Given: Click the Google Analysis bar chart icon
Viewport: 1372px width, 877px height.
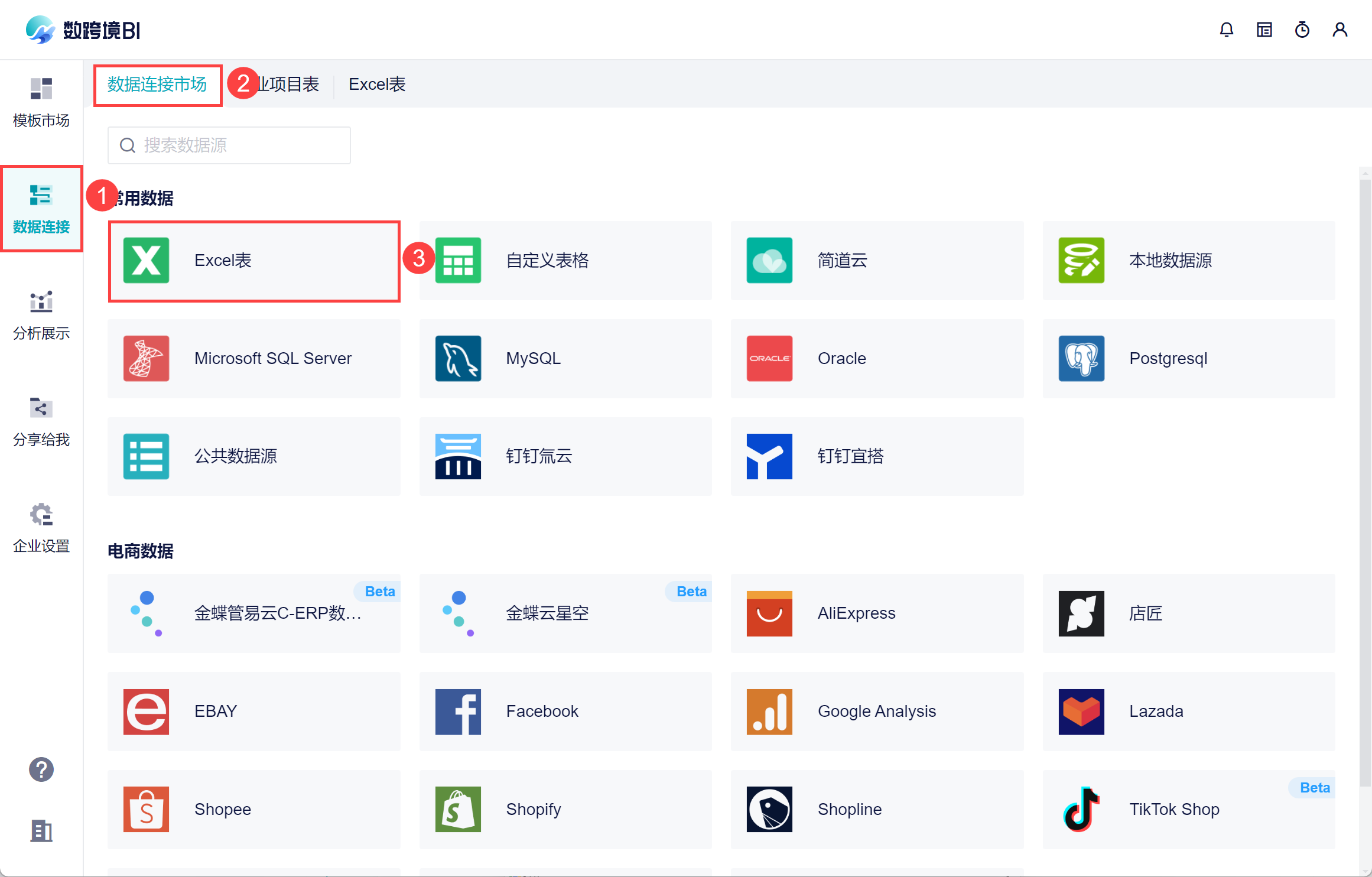Looking at the screenshot, I should (x=769, y=712).
